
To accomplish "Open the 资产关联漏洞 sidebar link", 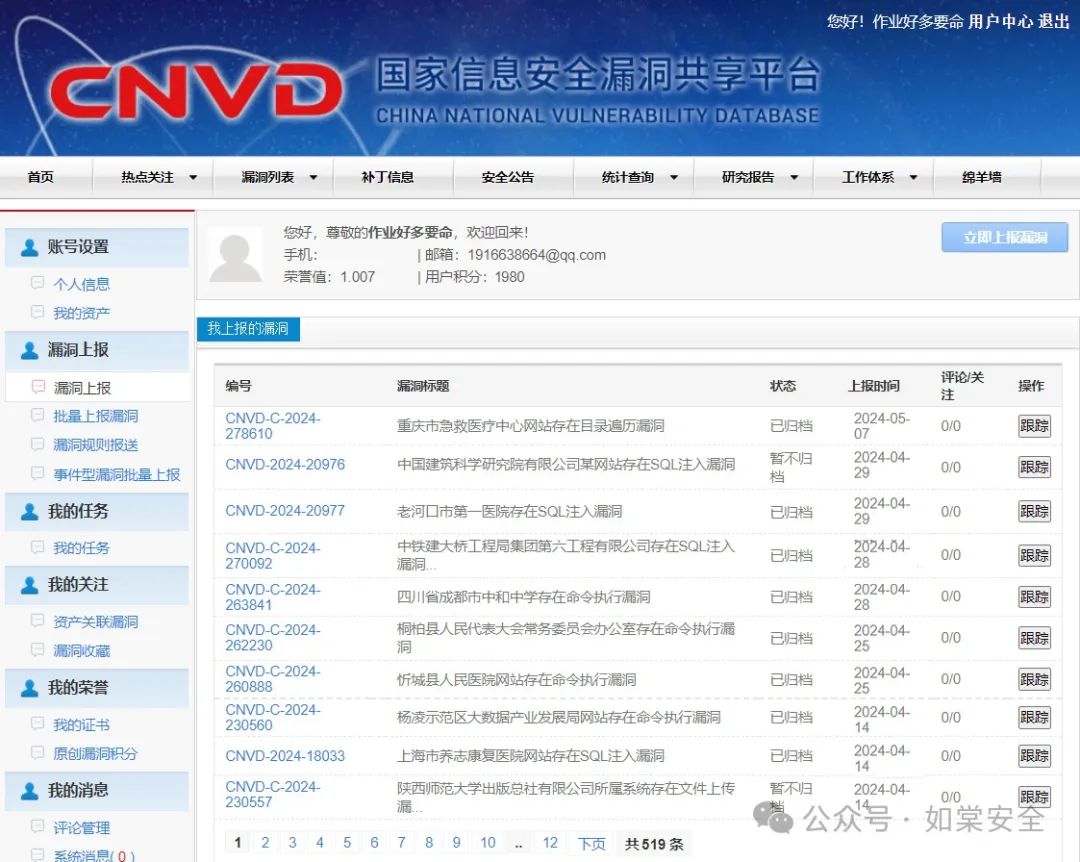I will [96, 622].
